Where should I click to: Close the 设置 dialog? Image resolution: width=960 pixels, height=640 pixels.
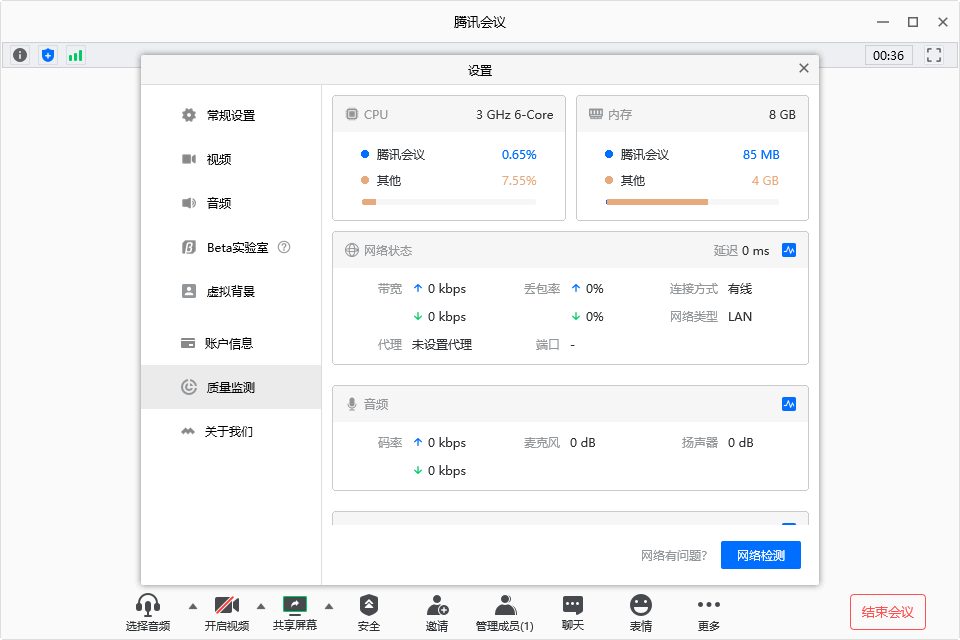click(x=804, y=68)
